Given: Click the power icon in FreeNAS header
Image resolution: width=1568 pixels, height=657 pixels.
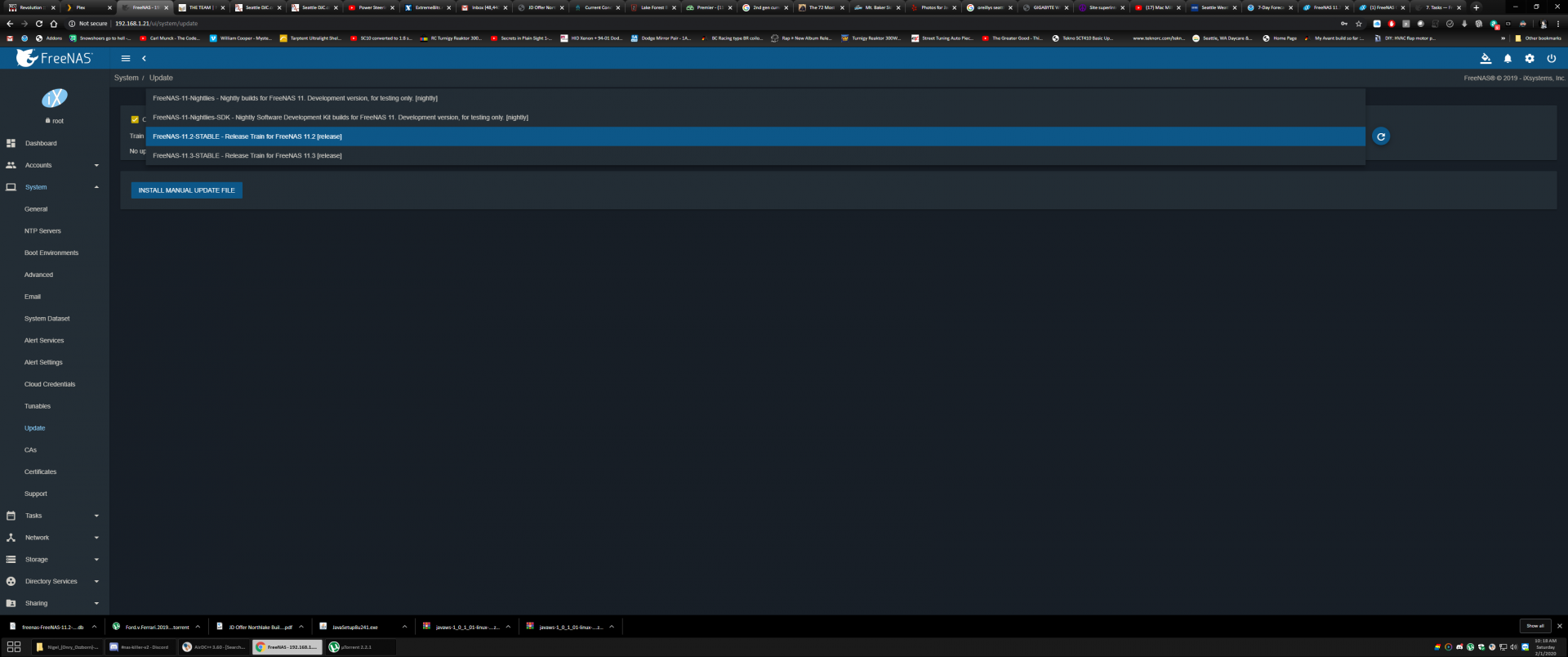Looking at the screenshot, I should tap(1552, 58).
